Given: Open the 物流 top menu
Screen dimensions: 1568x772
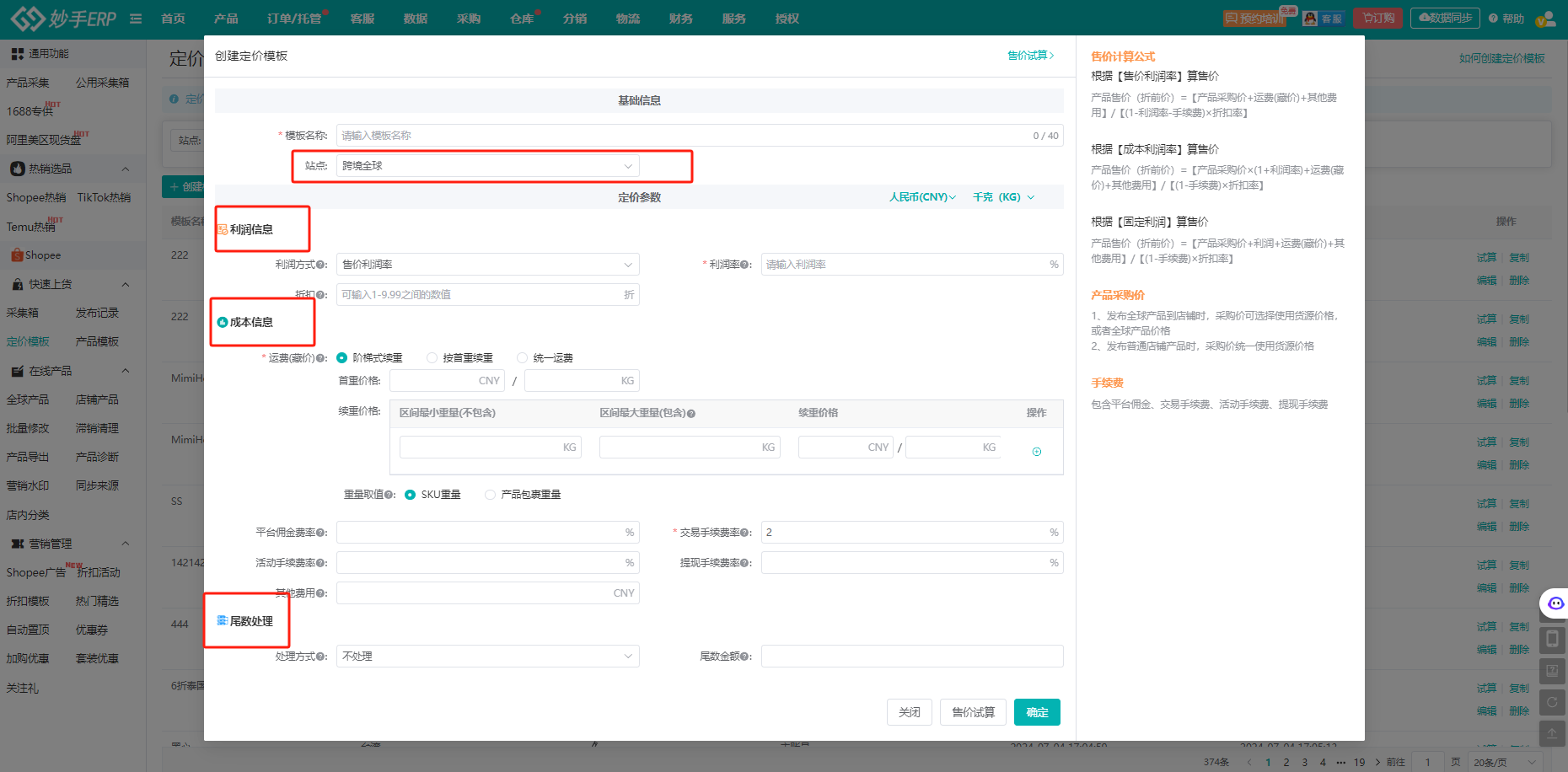Looking at the screenshot, I should [x=628, y=19].
